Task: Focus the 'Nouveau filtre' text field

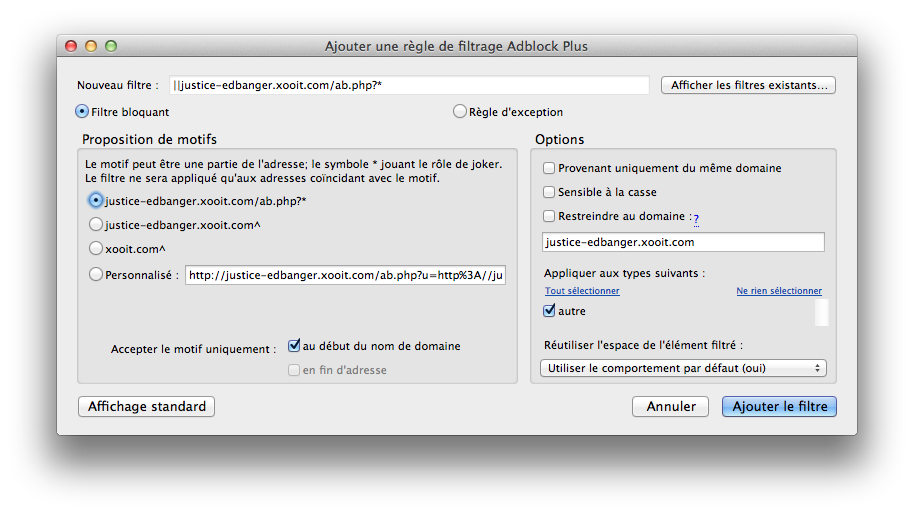Action: (409, 85)
